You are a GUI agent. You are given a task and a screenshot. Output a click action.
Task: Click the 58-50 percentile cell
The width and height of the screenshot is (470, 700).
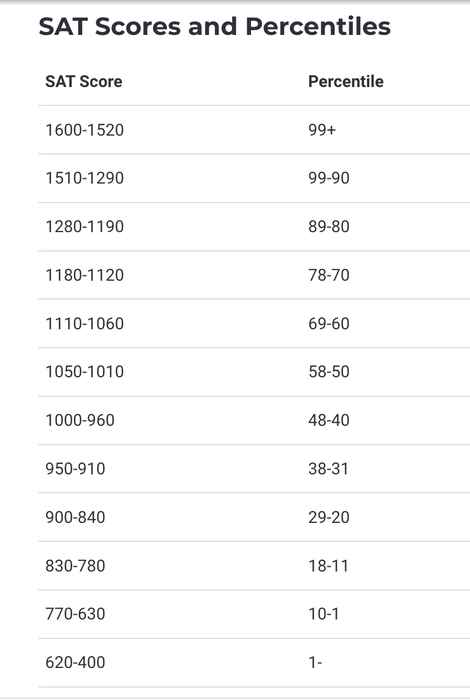329,372
